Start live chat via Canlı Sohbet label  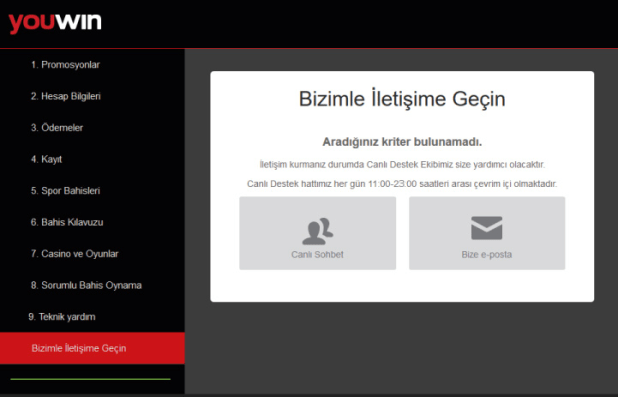pyautogui.click(x=317, y=255)
